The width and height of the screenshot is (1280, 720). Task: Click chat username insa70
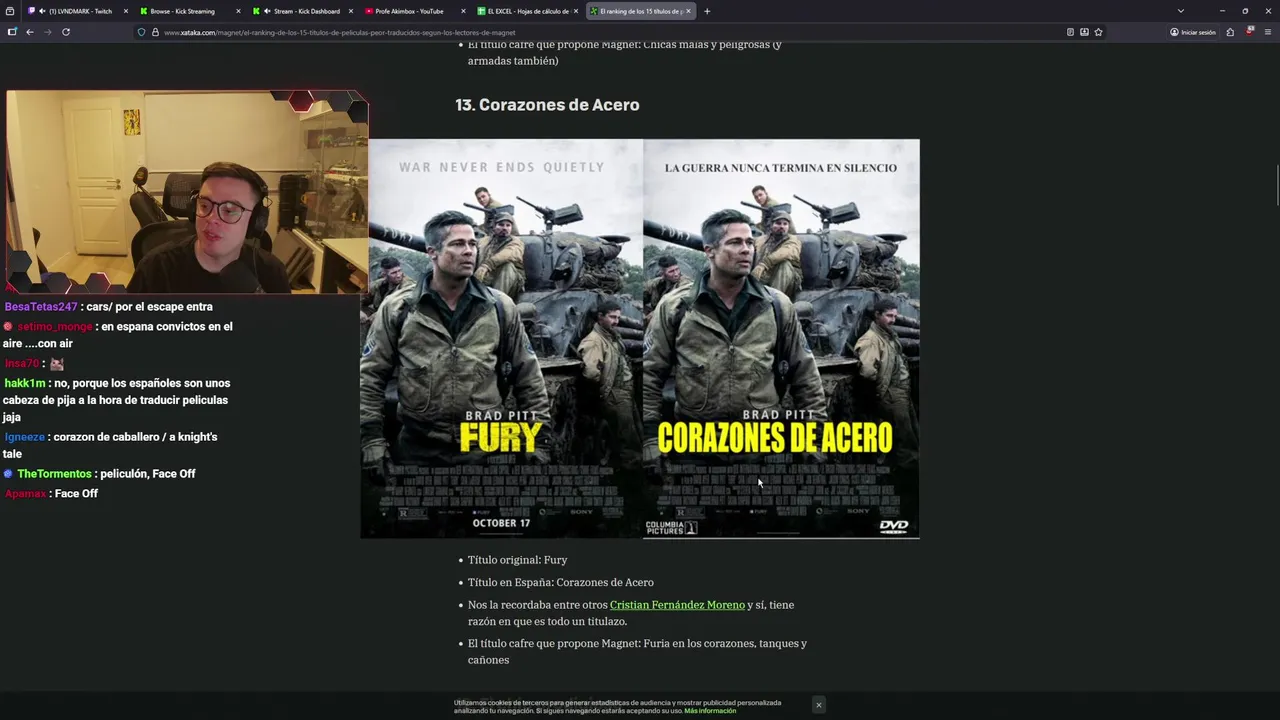(x=22, y=364)
